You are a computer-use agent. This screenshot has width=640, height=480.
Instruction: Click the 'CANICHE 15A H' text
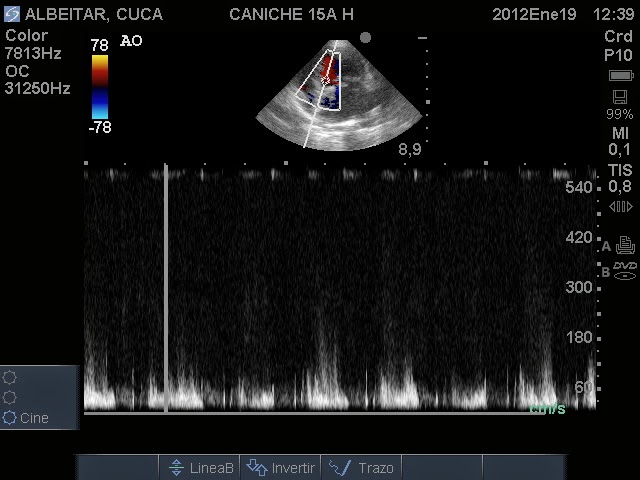click(x=291, y=14)
